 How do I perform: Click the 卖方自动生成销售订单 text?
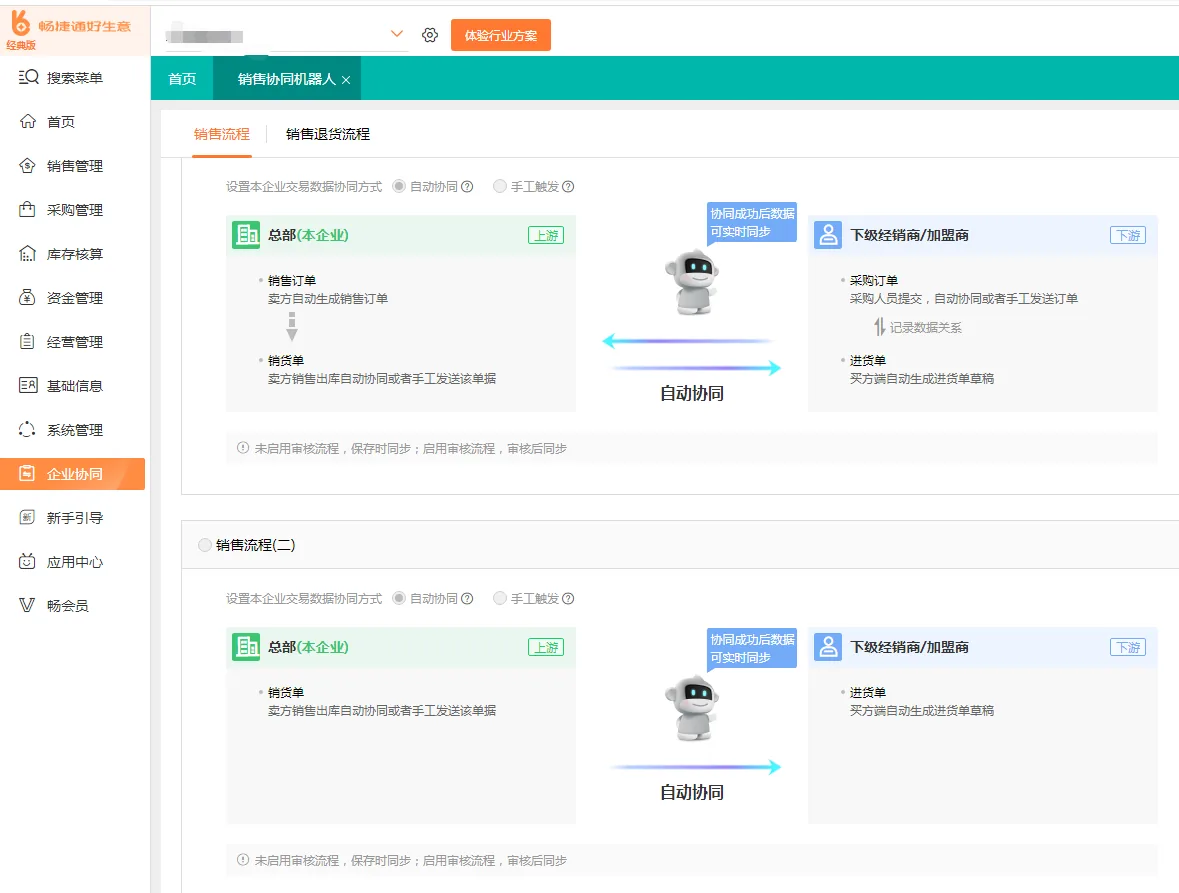(x=328, y=298)
